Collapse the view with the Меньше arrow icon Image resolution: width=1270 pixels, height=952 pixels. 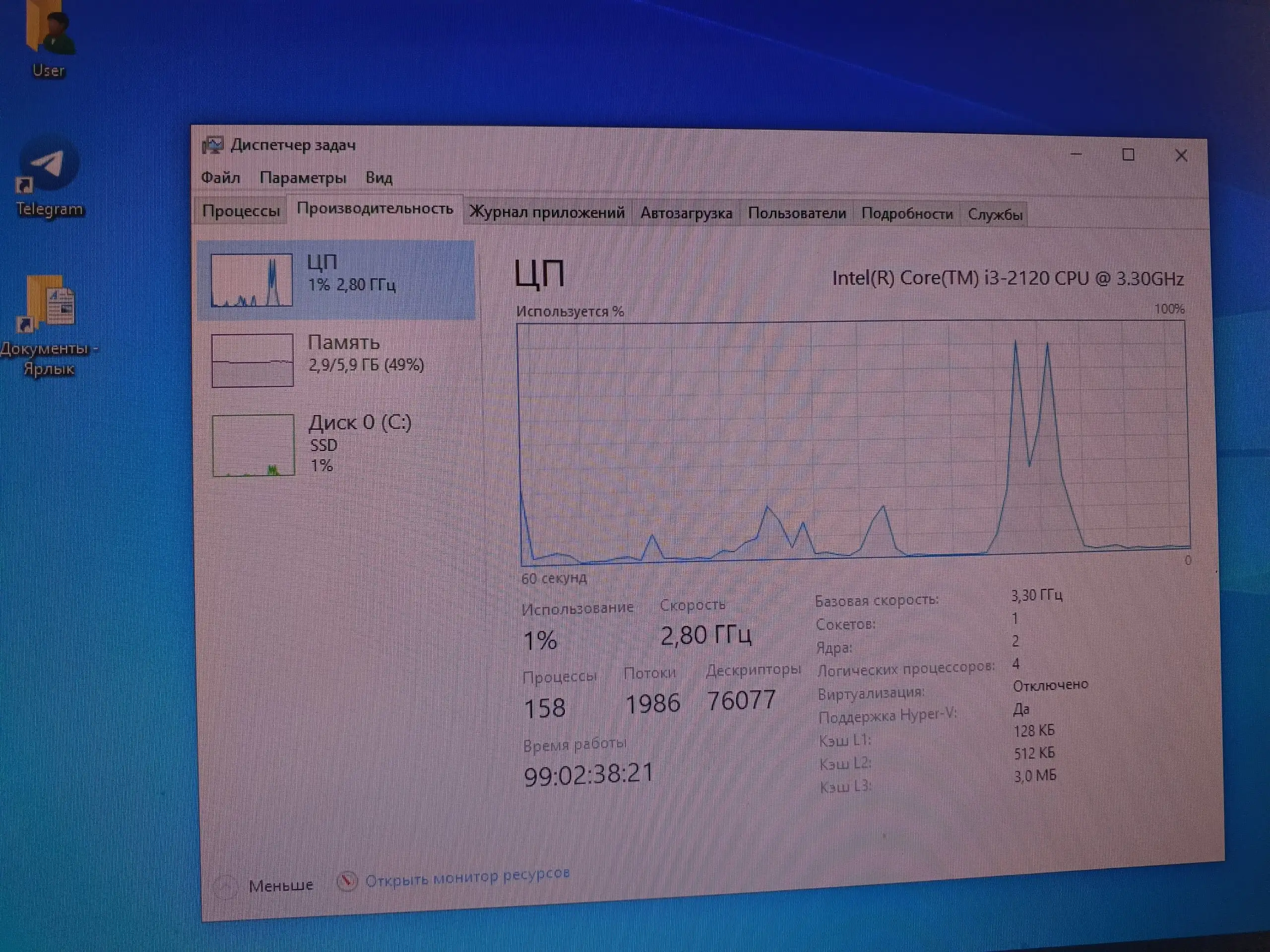click(226, 887)
